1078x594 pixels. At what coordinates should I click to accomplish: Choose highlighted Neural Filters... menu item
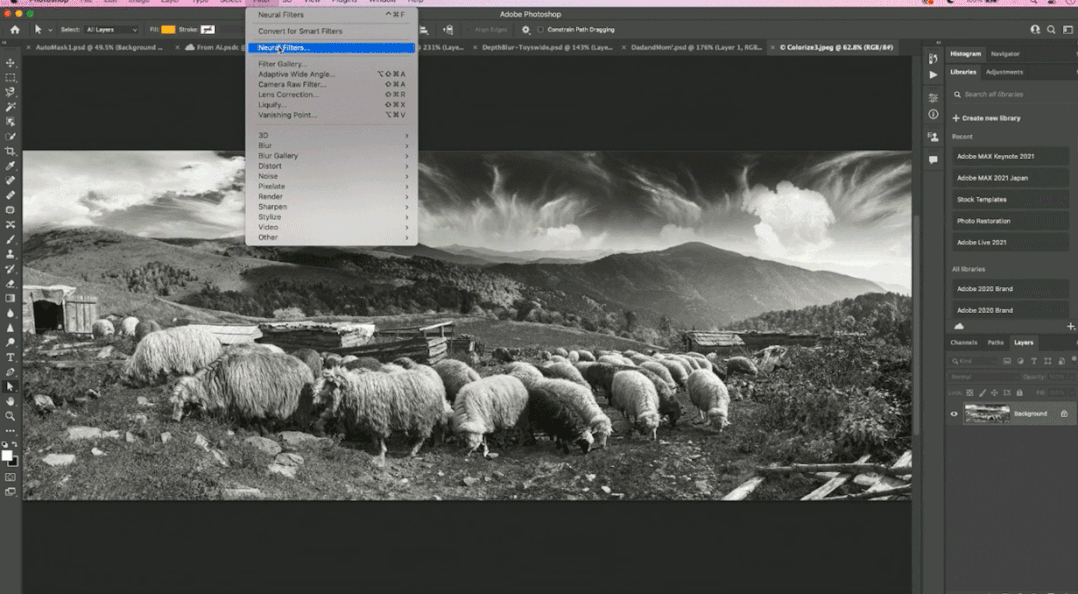[x=332, y=47]
